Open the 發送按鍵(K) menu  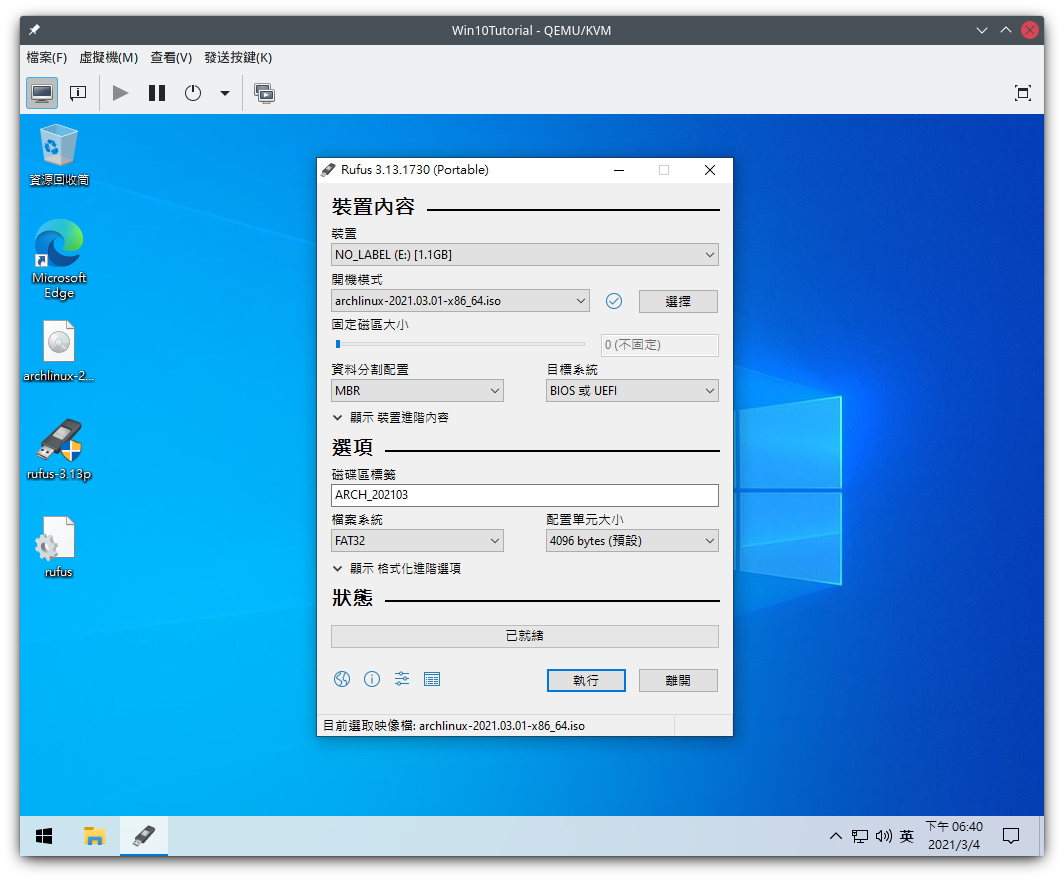238,58
